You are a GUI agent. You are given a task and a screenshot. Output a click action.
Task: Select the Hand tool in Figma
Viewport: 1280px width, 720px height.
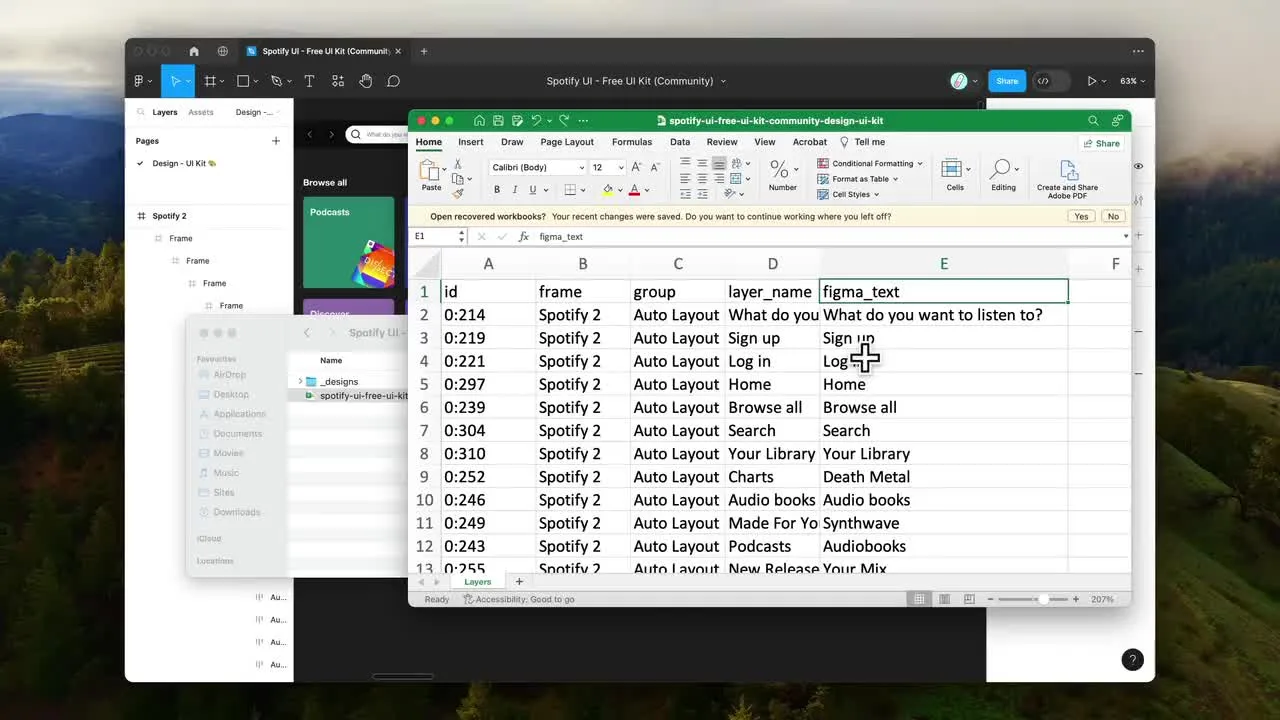(366, 81)
